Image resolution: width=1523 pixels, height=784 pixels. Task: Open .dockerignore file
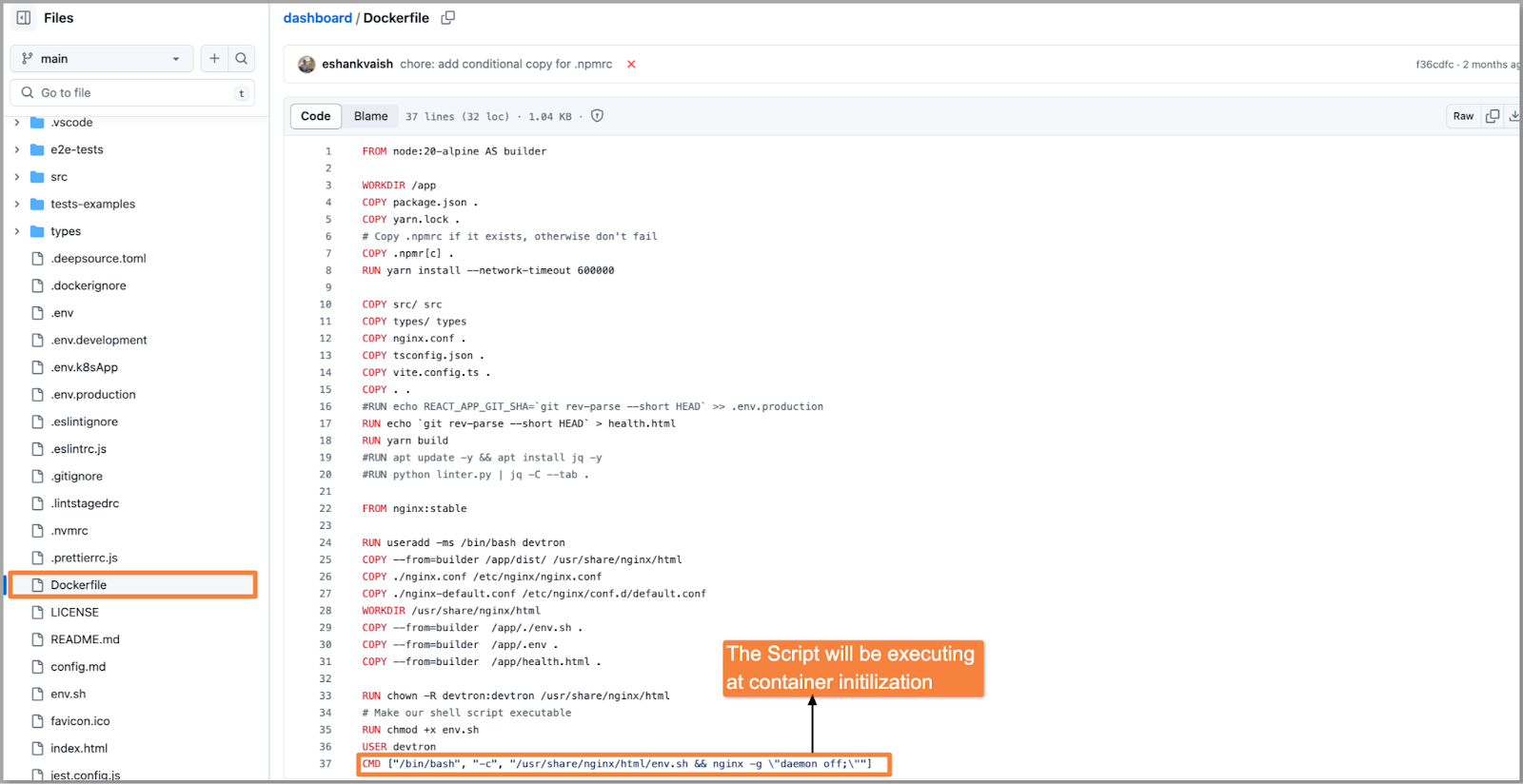click(x=89, y=286)
